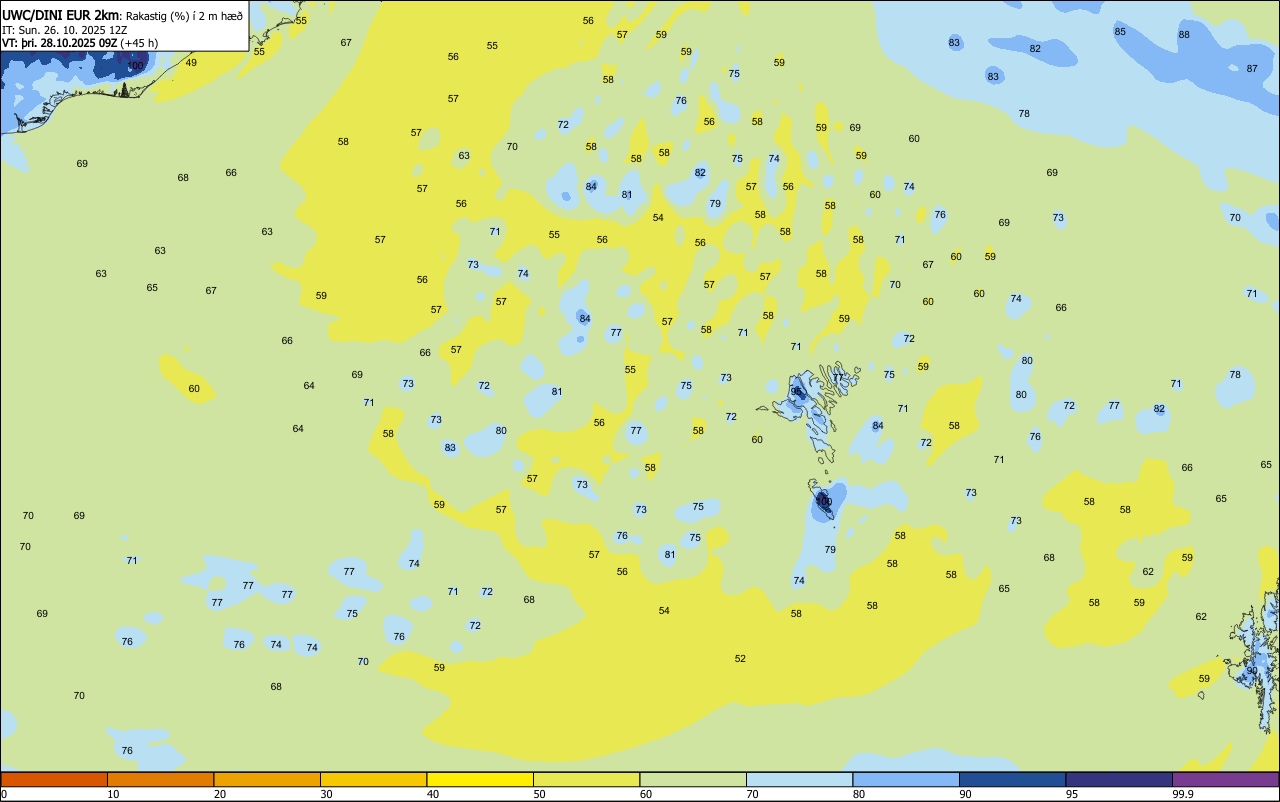Viewport: 1280px width, 802px height.
Task: Select the legend tick label "30"
Action: click(326, 794)
